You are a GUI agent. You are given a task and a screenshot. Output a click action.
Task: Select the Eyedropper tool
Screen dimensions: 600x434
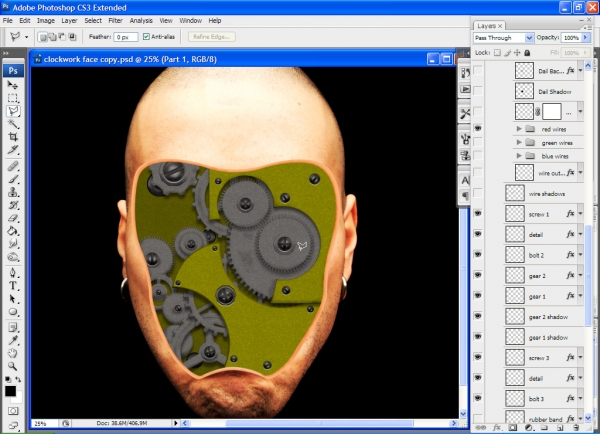13,340
